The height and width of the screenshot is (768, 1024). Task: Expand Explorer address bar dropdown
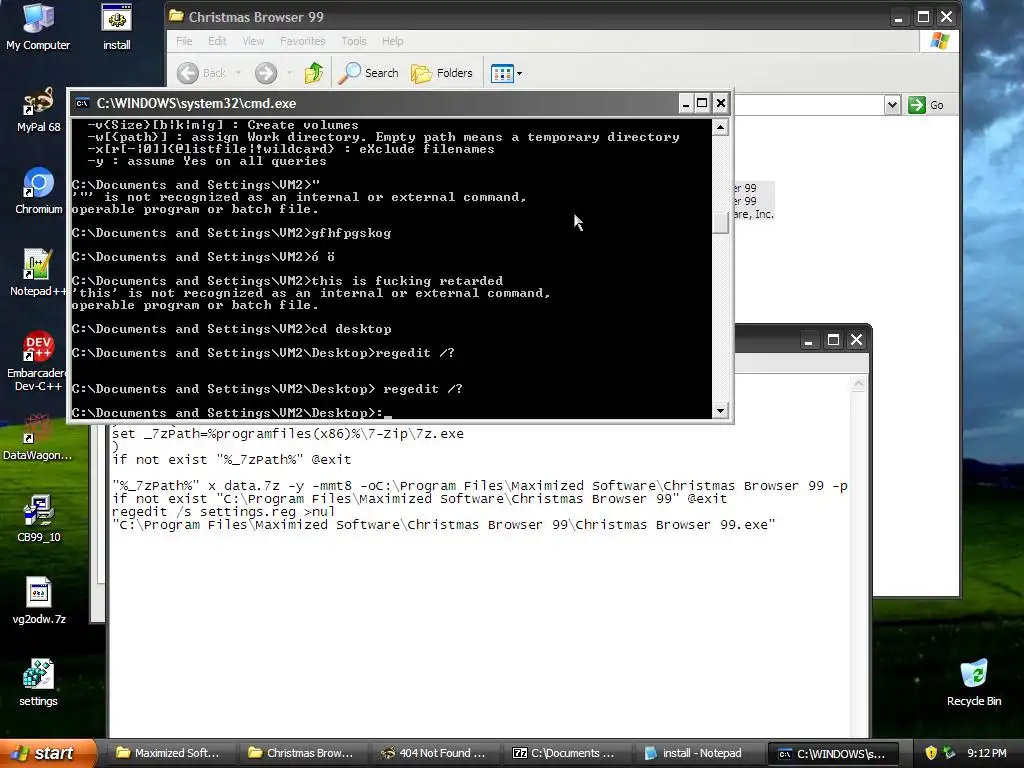pyautogui.click(x=892, y=104)
